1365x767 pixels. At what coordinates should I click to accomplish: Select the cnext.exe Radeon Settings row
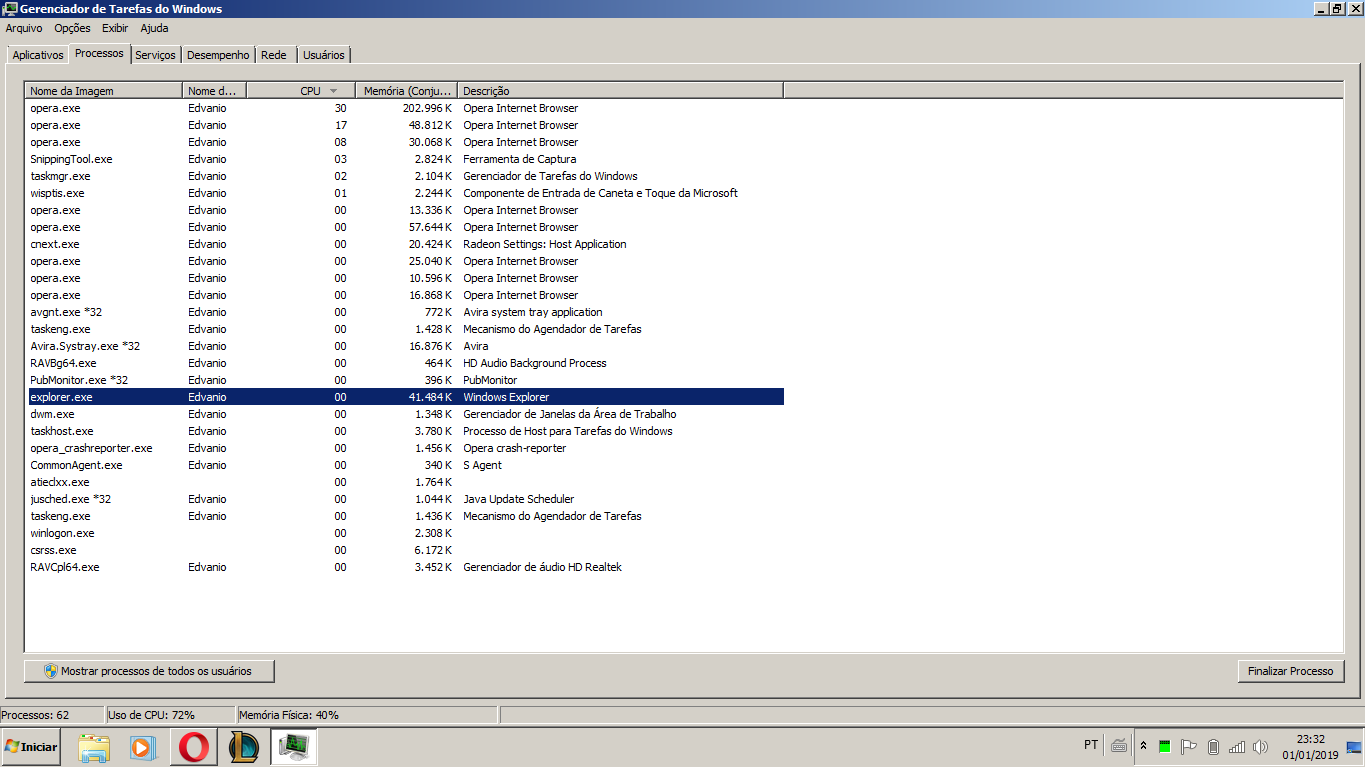(x=404, y=244)
